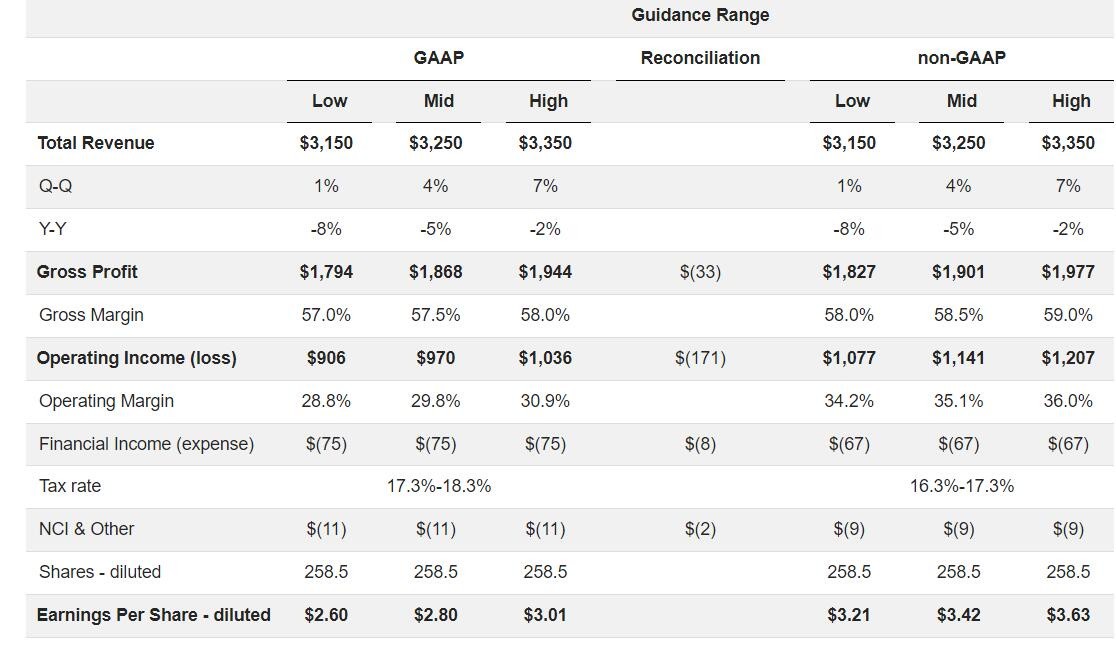Click the $3.63 non-GAAP high EPS cell

click(x=1068, y=615)
